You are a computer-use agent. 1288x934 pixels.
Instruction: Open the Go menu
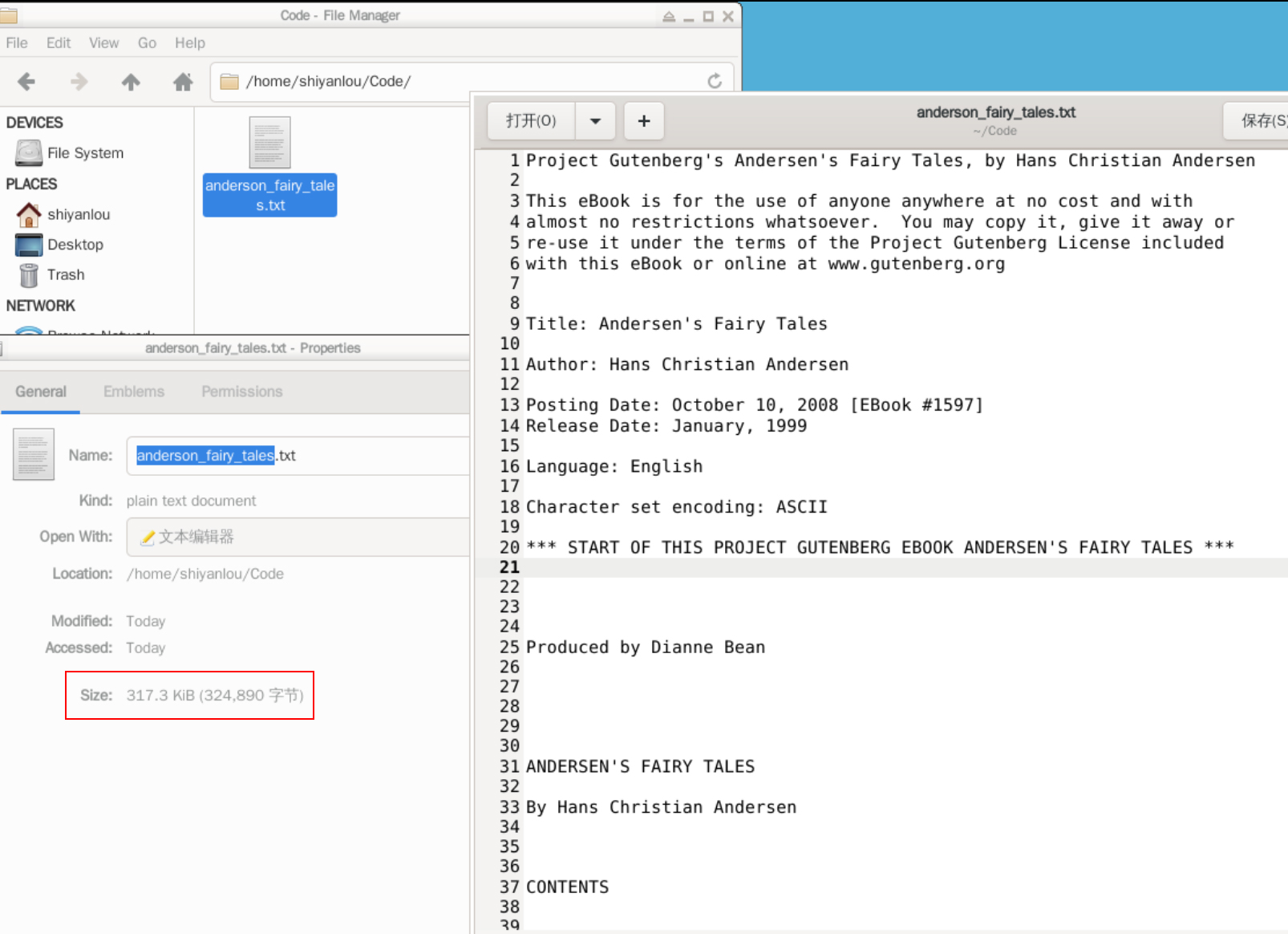(147, 43)
